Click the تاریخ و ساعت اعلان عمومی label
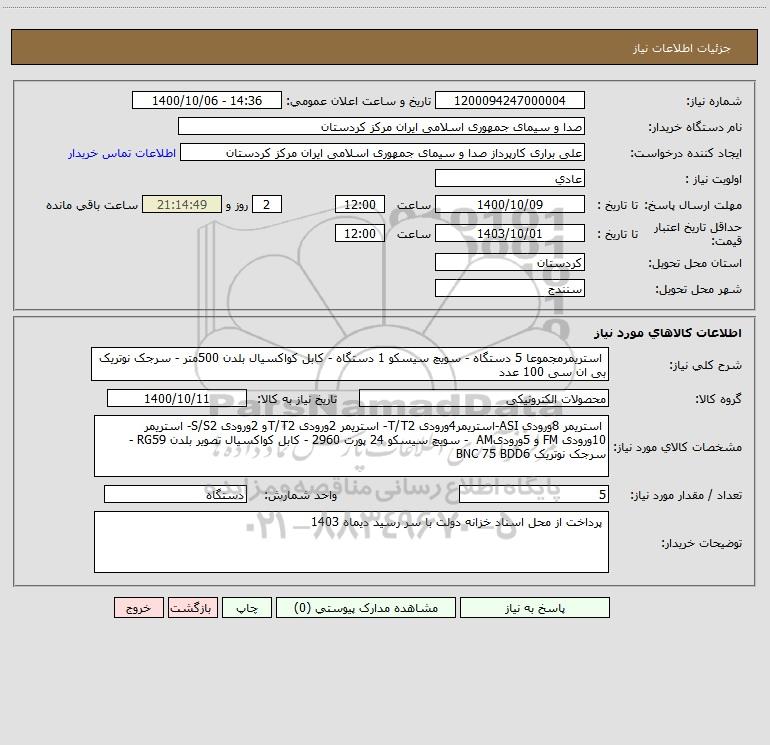The height and width of the screenshot is (745, 770). coord(359,101)
